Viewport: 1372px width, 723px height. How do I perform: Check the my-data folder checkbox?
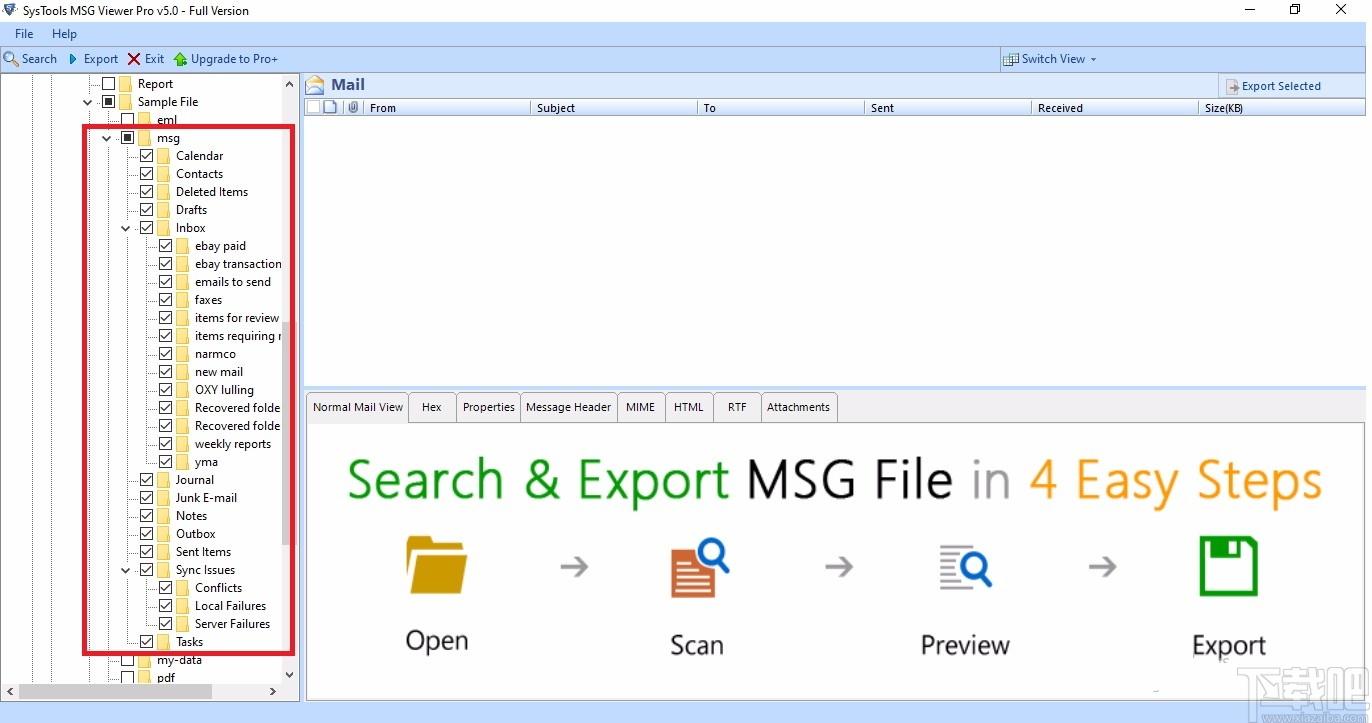pyautogui.click(x=128, y=660)
